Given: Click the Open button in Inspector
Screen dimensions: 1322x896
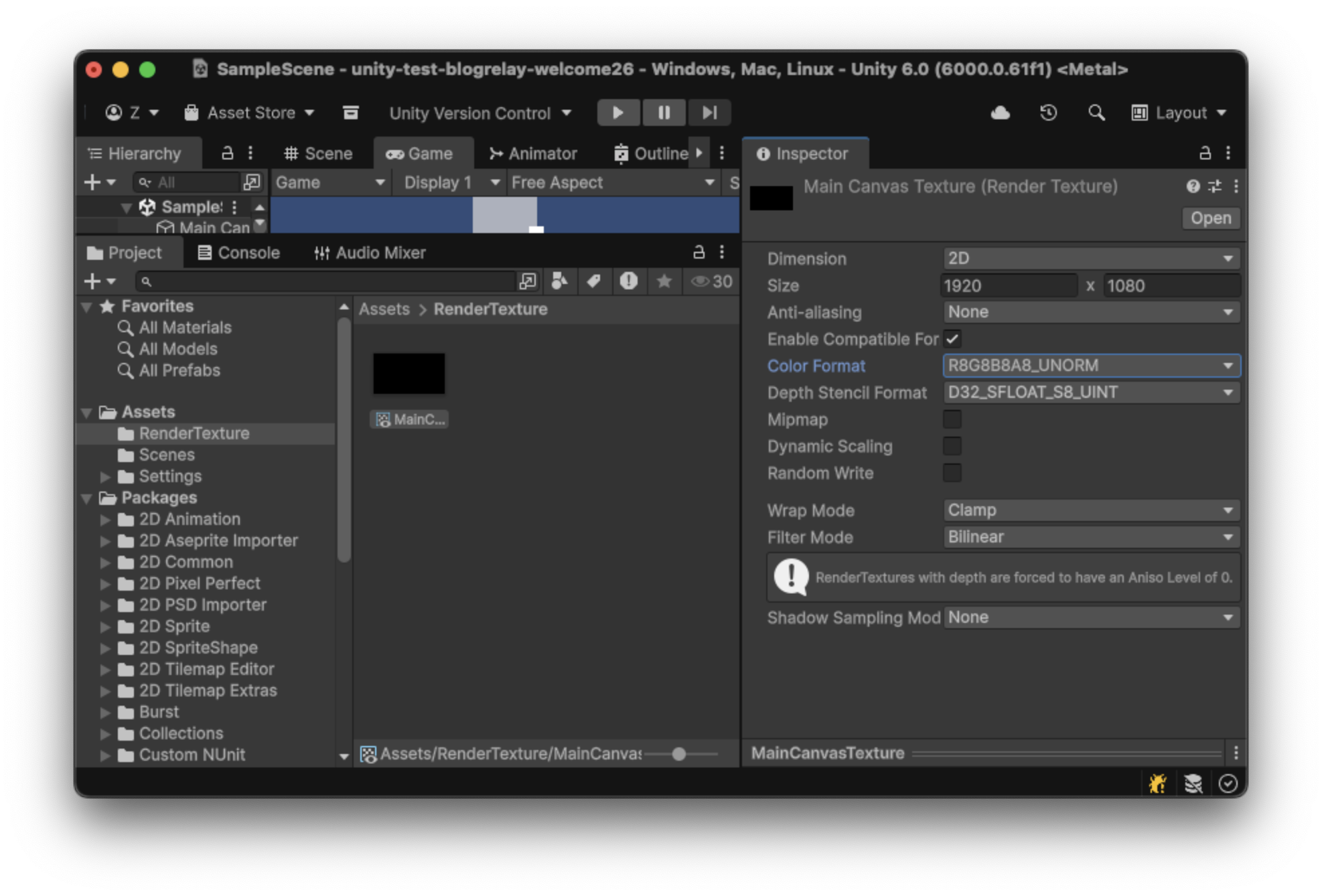Looking at the screenshot, I should [1210, 218].
